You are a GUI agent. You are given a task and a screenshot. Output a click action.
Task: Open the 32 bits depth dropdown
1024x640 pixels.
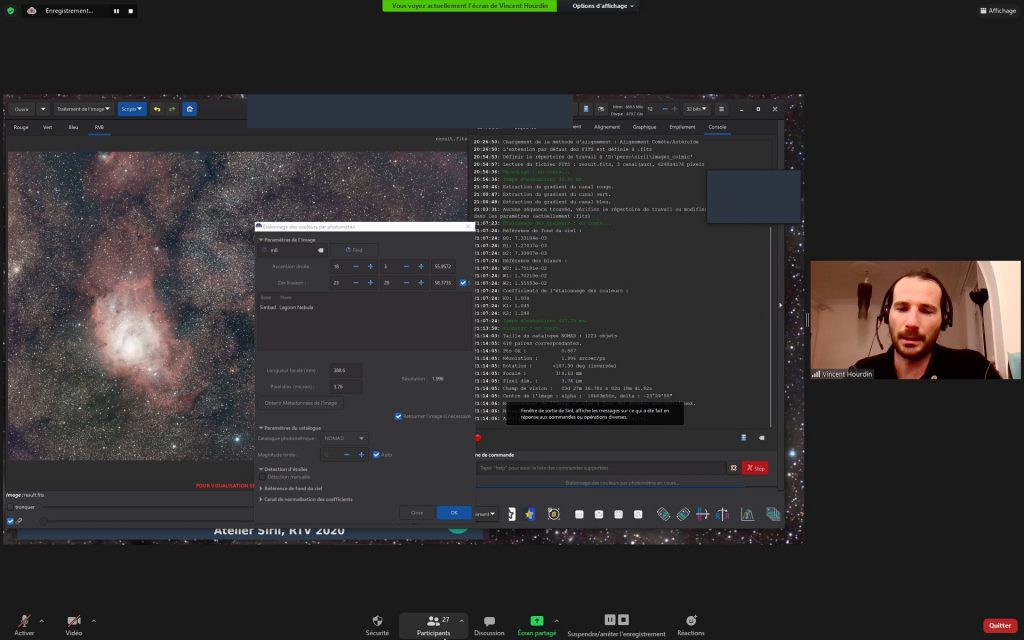pos(696,109)
